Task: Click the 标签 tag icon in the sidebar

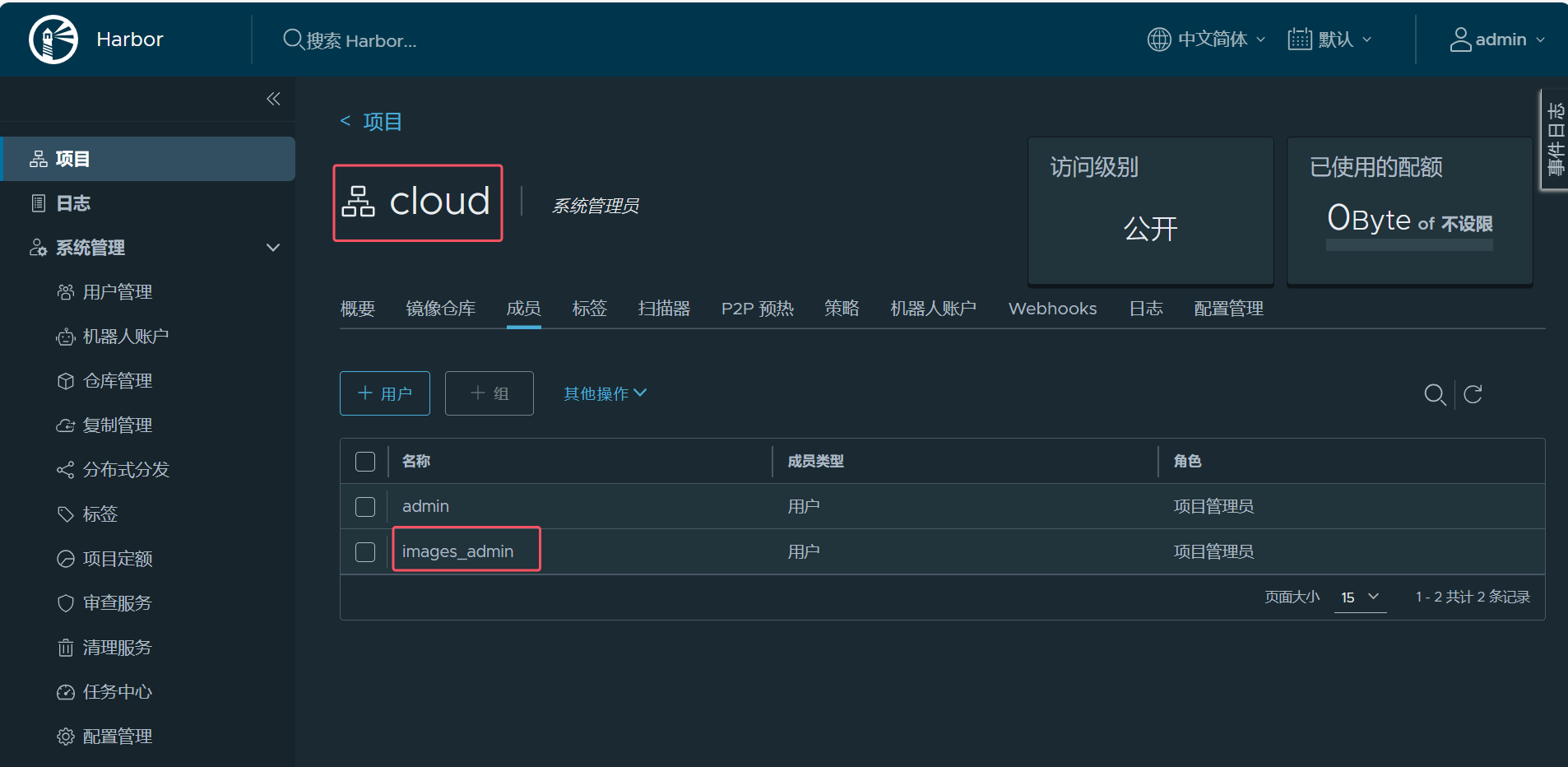Action: tap(66, 514)
